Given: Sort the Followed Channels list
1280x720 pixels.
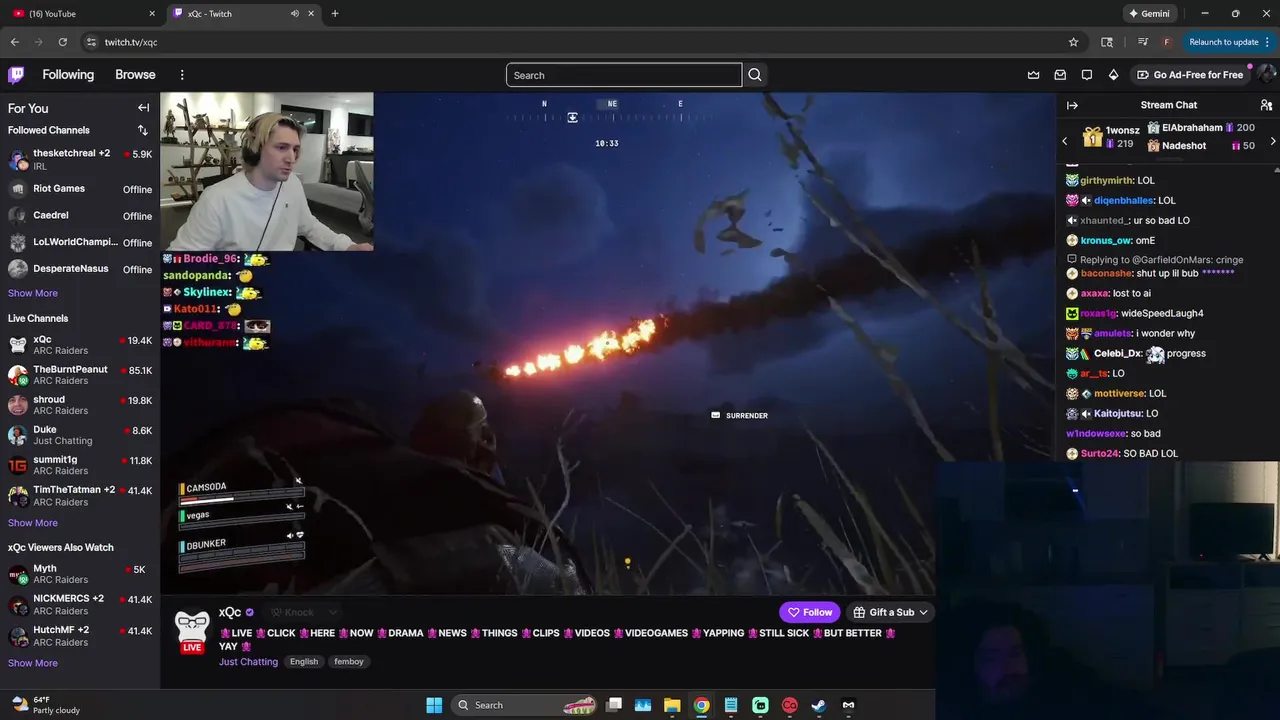Looking at the screenshot, I should tap(142, 130).
